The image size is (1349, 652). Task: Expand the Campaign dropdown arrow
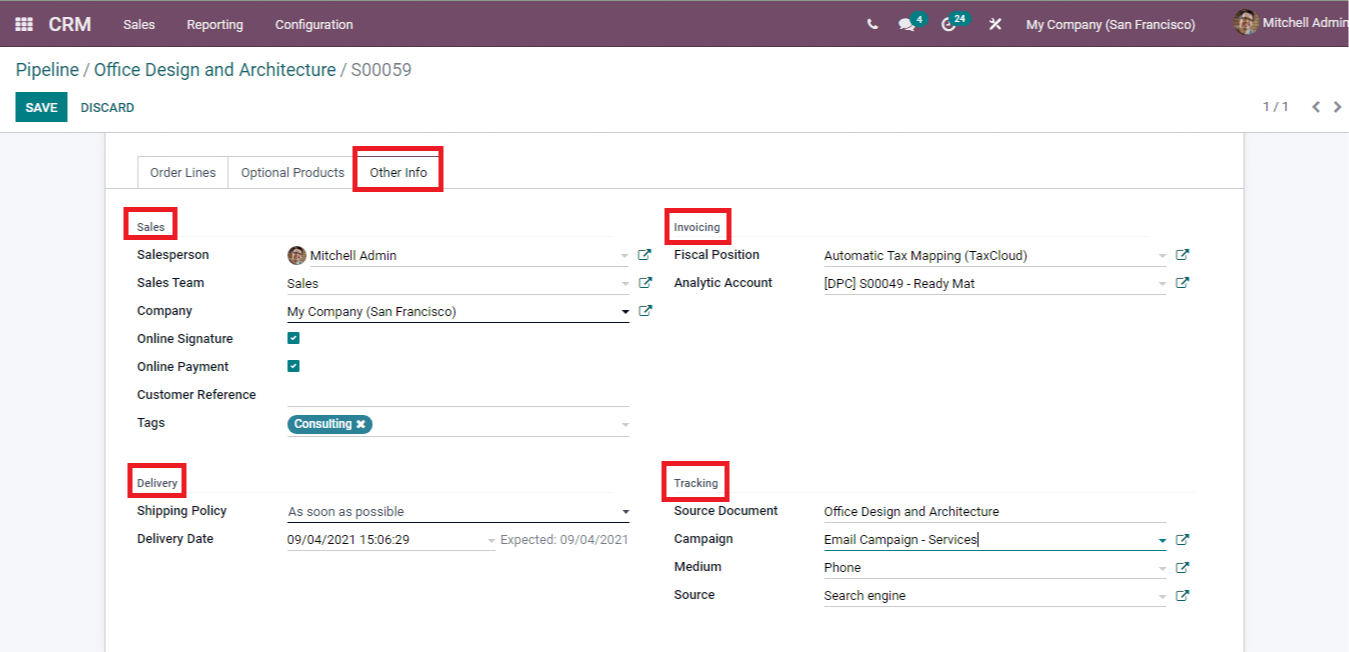pos(1162,540)
